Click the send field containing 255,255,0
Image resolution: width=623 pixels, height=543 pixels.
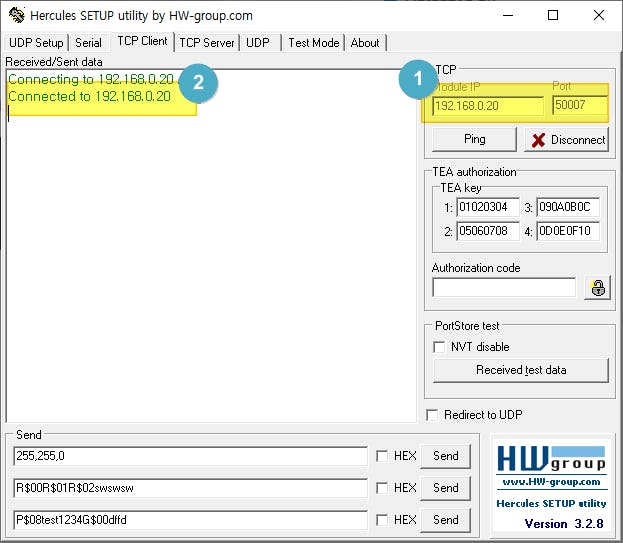click(x=190, y=456)
